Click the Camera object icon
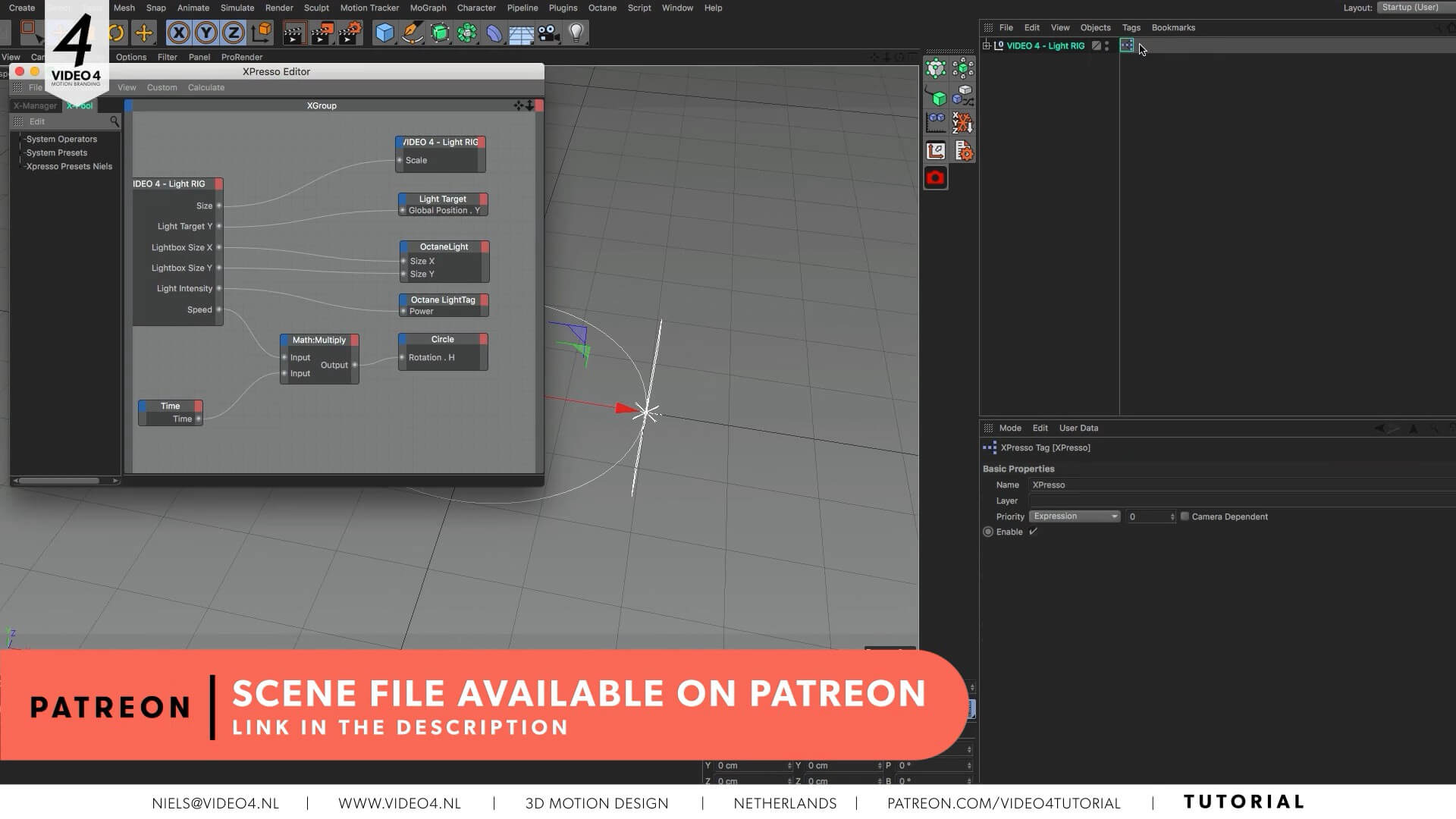Screen dimensions: 1456x819 click(x=548, y=33)
